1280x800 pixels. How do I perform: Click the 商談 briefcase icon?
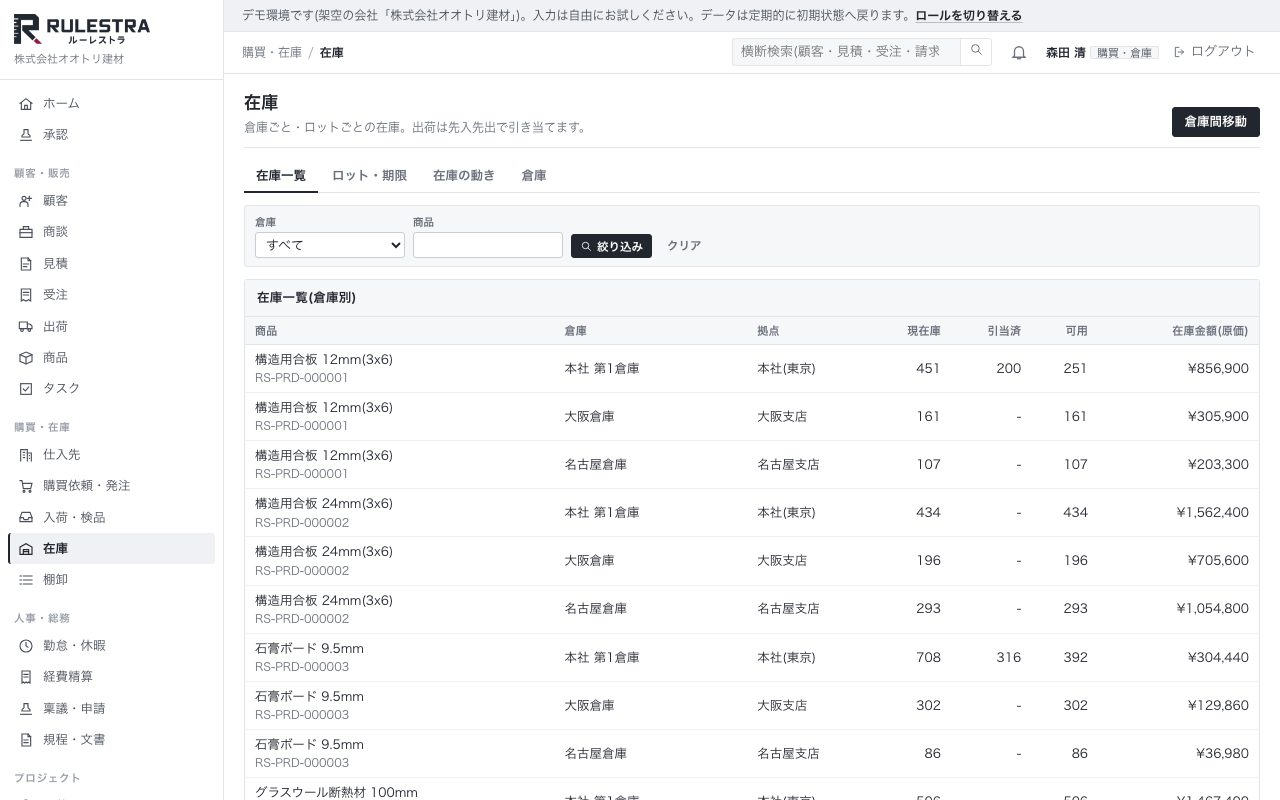[x=26, y=231]
